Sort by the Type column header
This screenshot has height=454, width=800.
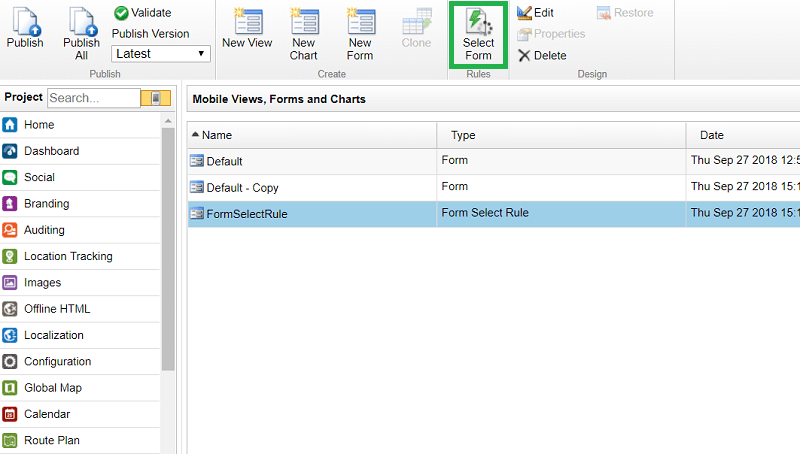point(561,135)
